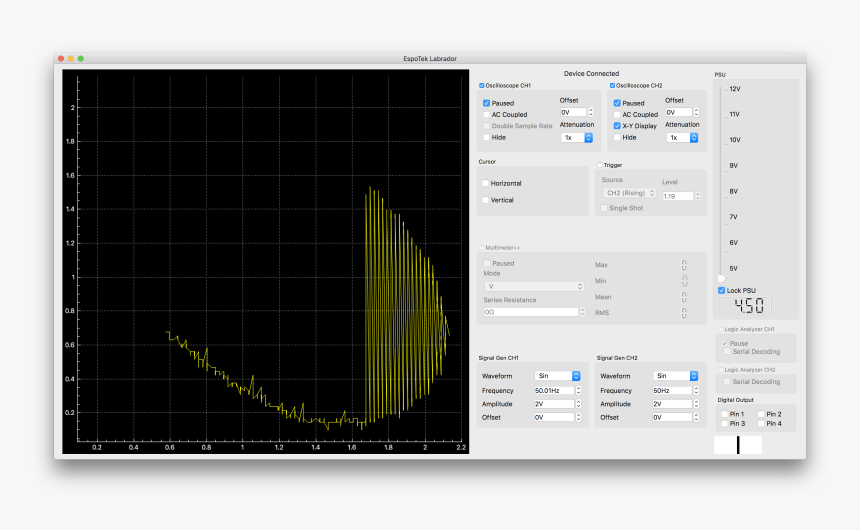860x530 pixels.
Task: Click Signal Gen CH2 Offset stepper
Action: [x=696, y=418]
